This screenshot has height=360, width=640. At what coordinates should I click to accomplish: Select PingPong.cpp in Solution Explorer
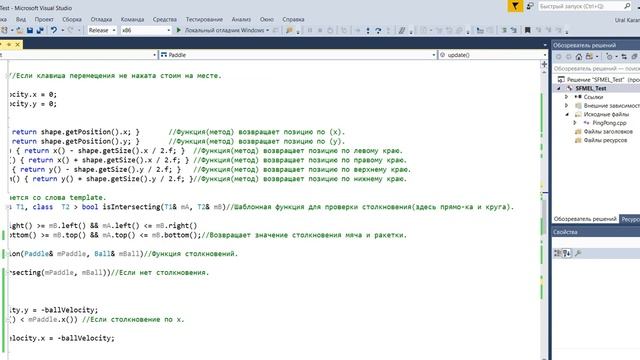click(x=609, y=123)
